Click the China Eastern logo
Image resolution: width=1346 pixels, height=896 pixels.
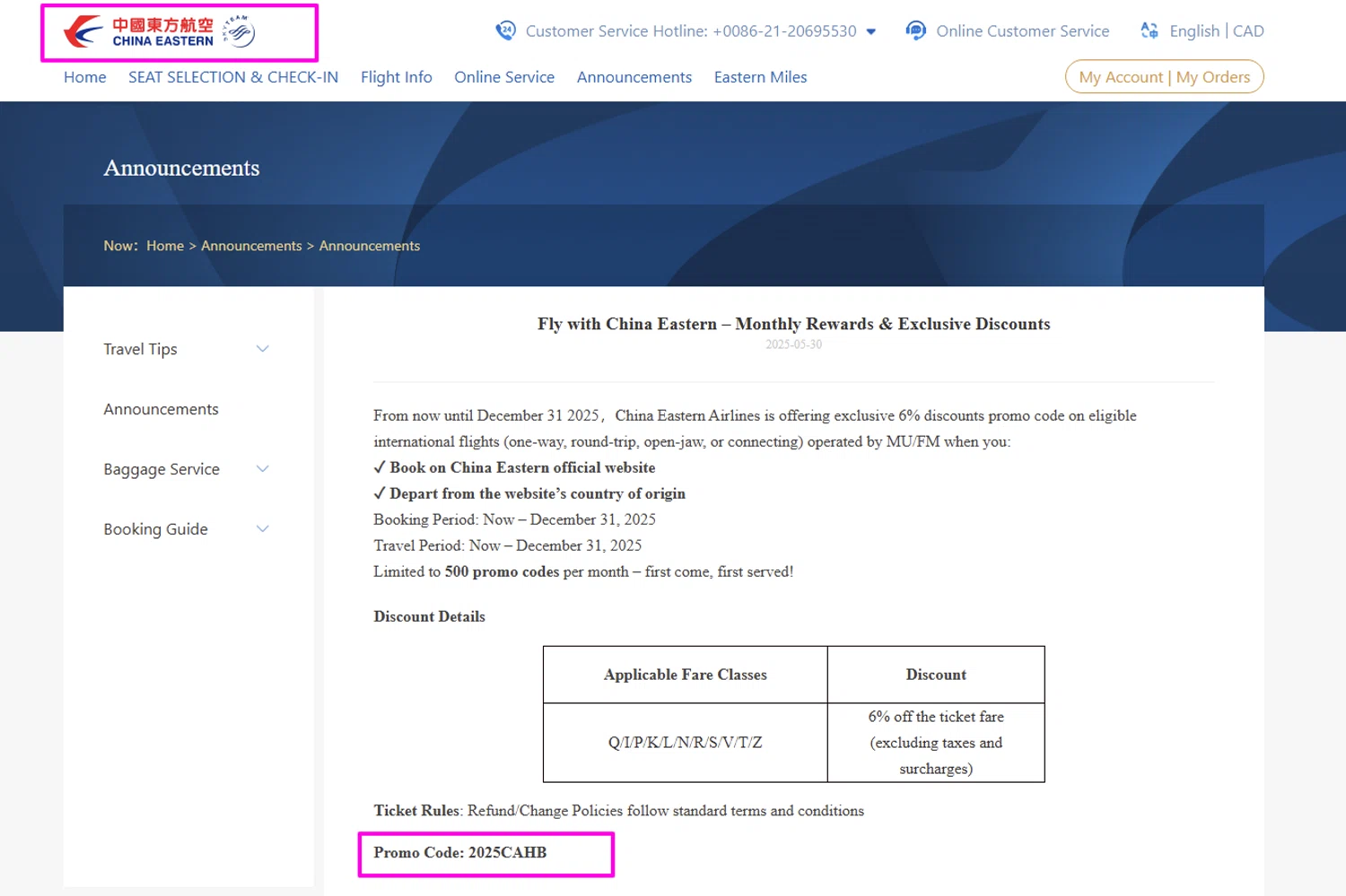138,32
